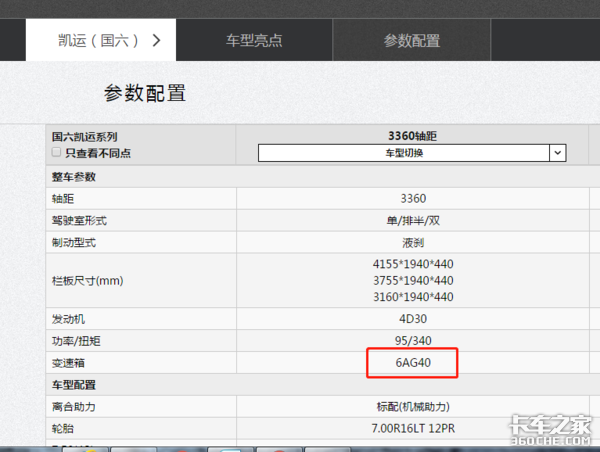
Task: Select the 参数配置 tab in navigation bar
Action: pos(411,41)
